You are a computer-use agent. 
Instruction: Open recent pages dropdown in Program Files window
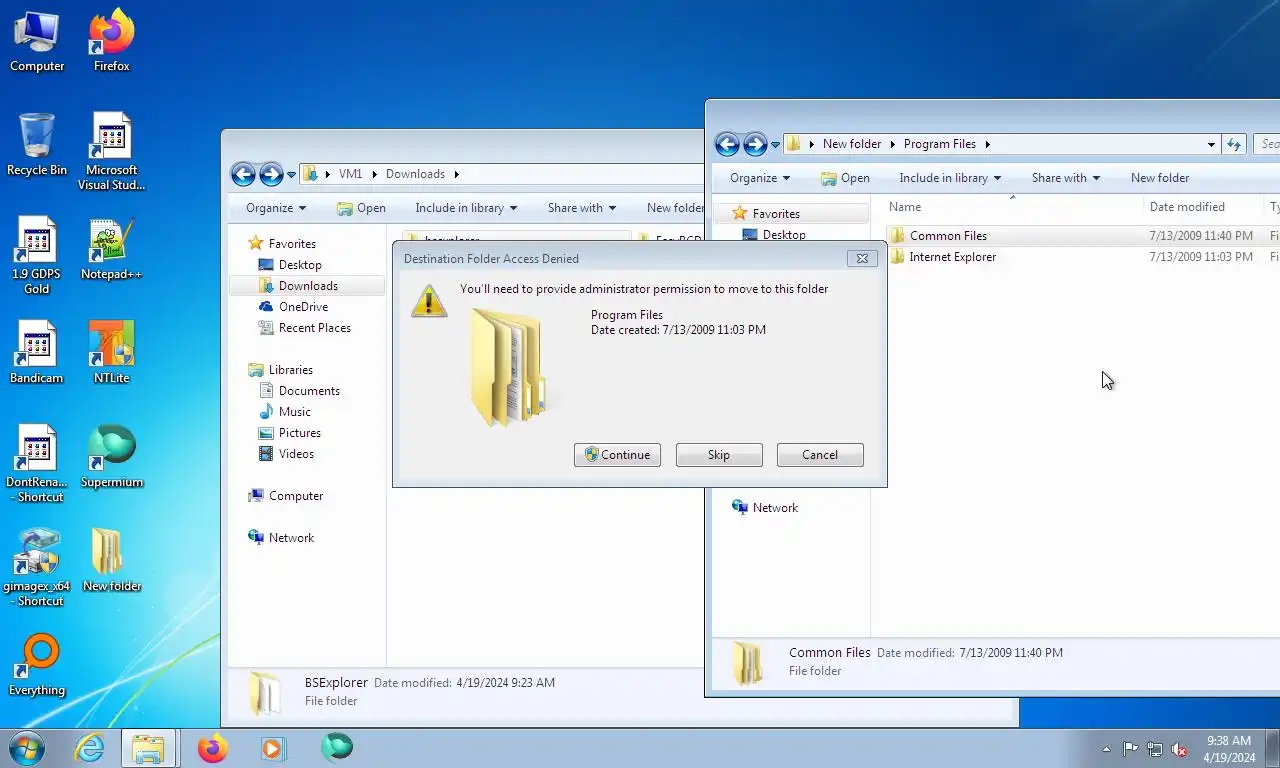(x=775, y=145)
